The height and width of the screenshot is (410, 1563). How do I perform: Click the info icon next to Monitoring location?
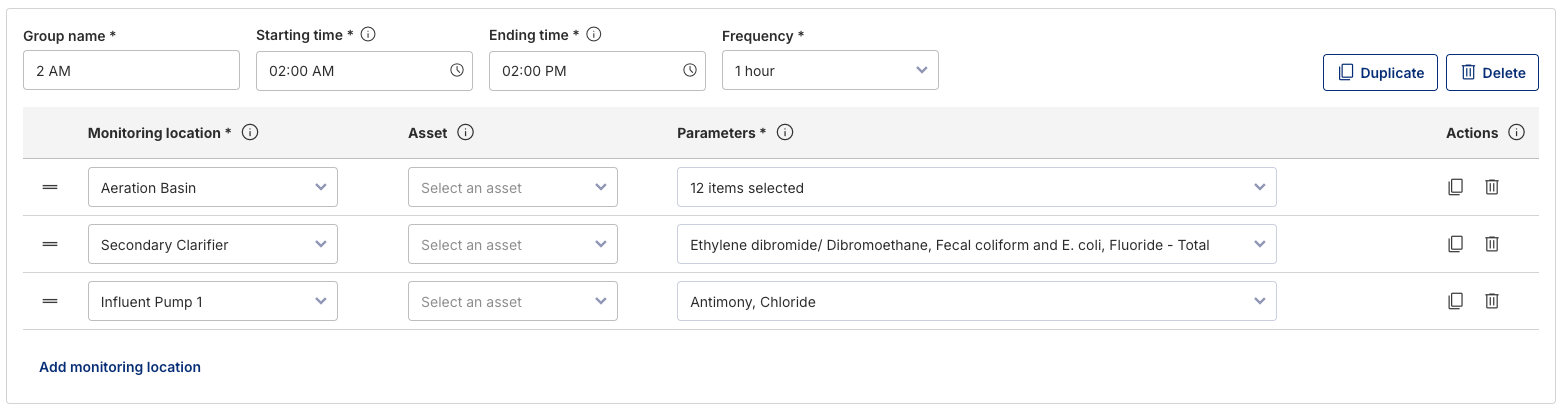click(251, 133)
